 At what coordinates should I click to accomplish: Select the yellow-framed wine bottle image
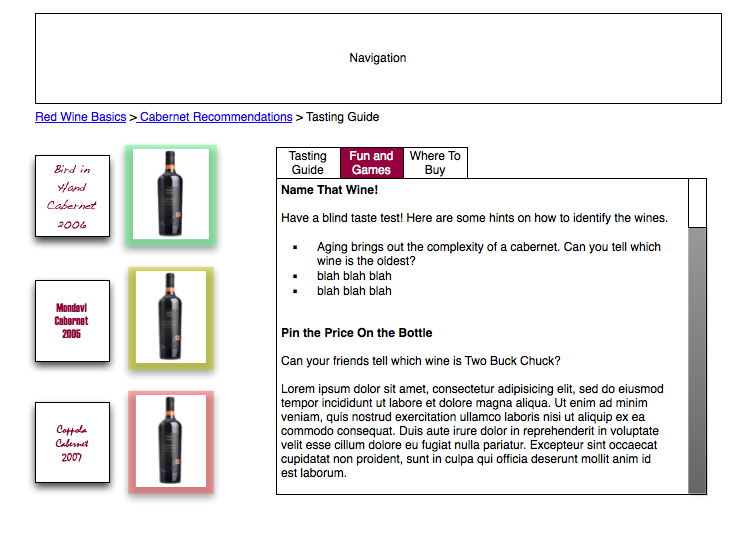(x=171, y=318)
